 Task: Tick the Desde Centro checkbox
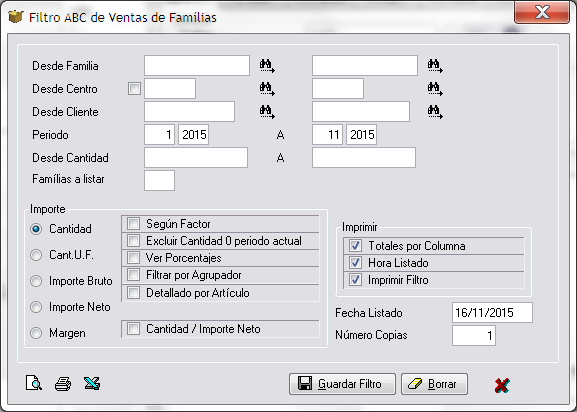[134, 89]
